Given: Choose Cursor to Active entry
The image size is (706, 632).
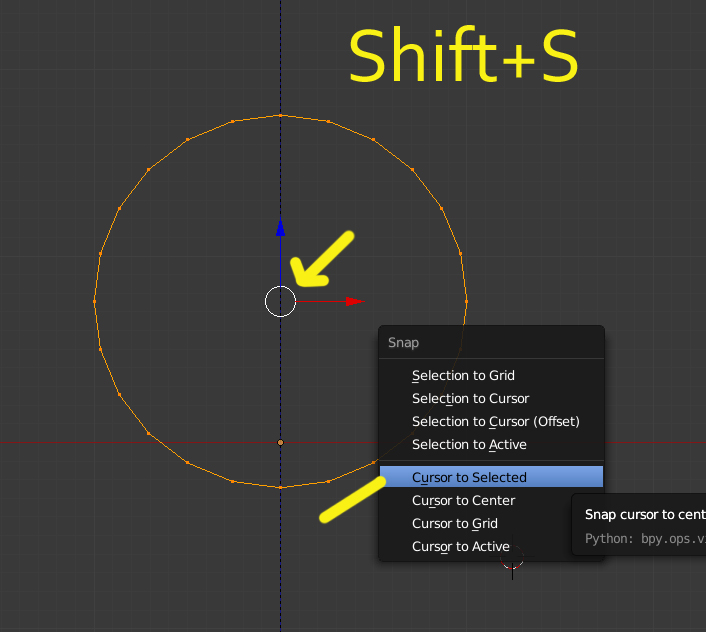Looking at the screenshot, I should (491, 546).
